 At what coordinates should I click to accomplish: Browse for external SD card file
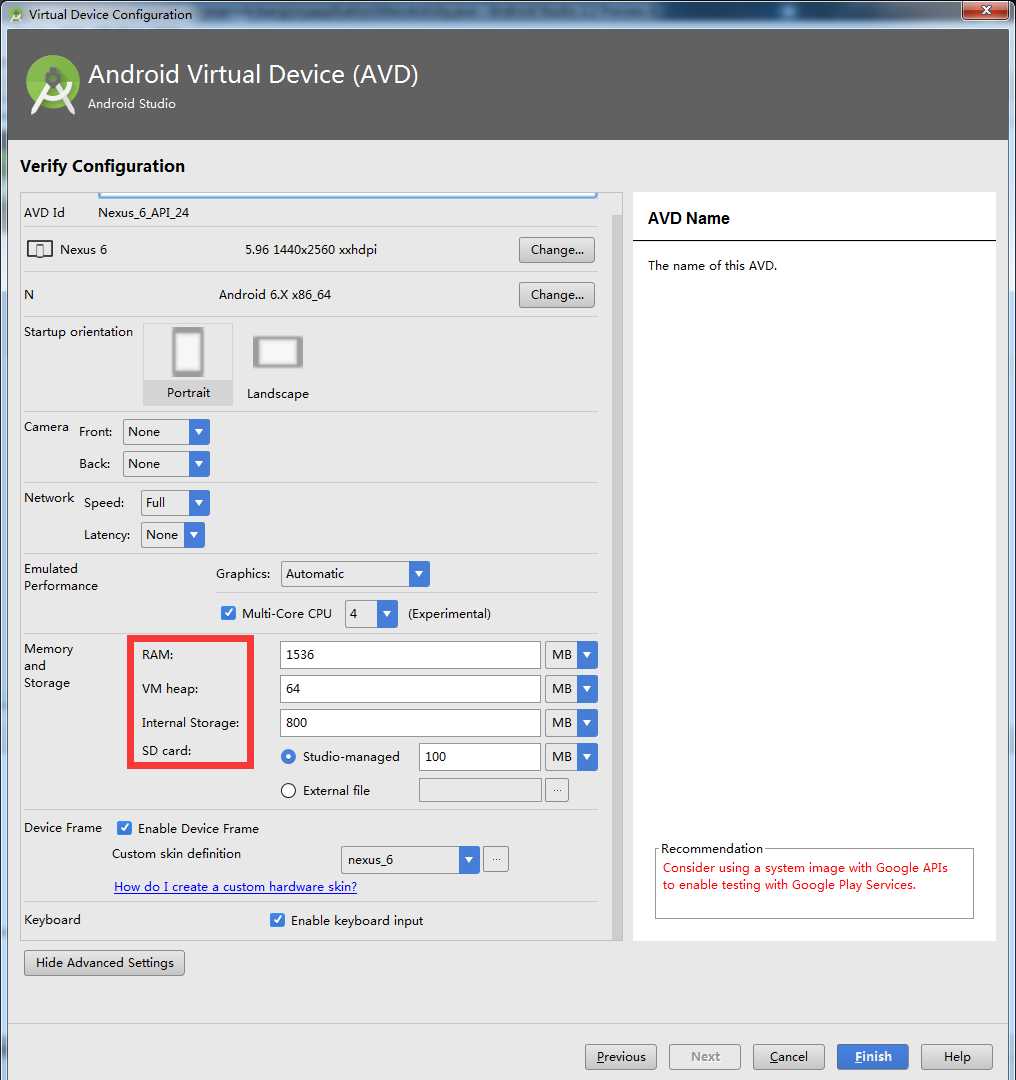[x=557, y=790]
